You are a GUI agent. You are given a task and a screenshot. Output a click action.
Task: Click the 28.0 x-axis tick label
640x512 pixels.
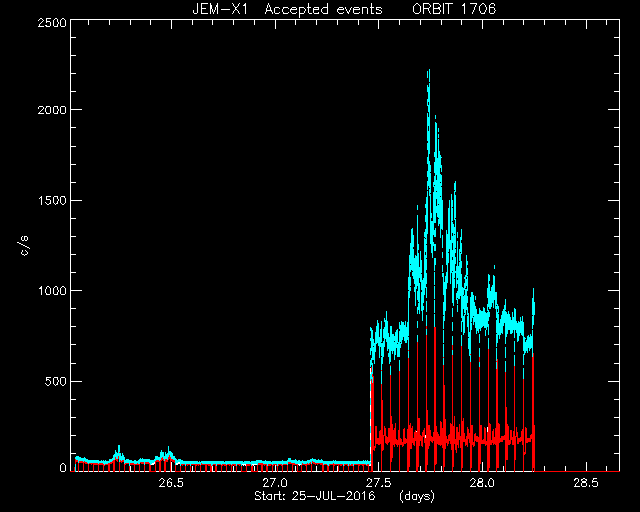pyautogui.click(x=482, y=483)
